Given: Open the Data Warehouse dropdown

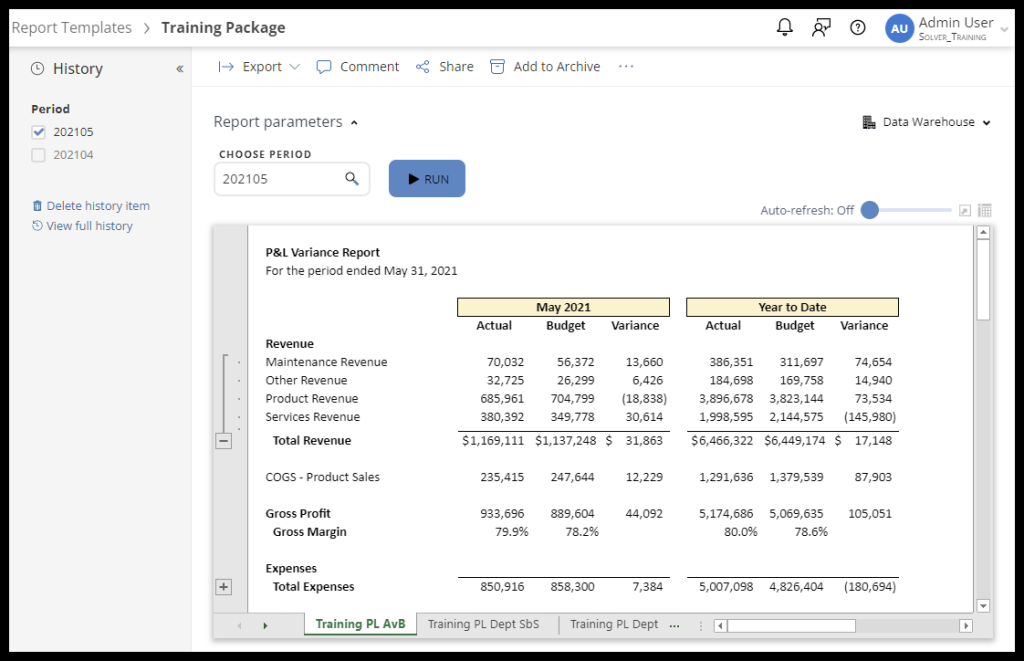Looking at the screenshot, I should (x=926, y=122).
